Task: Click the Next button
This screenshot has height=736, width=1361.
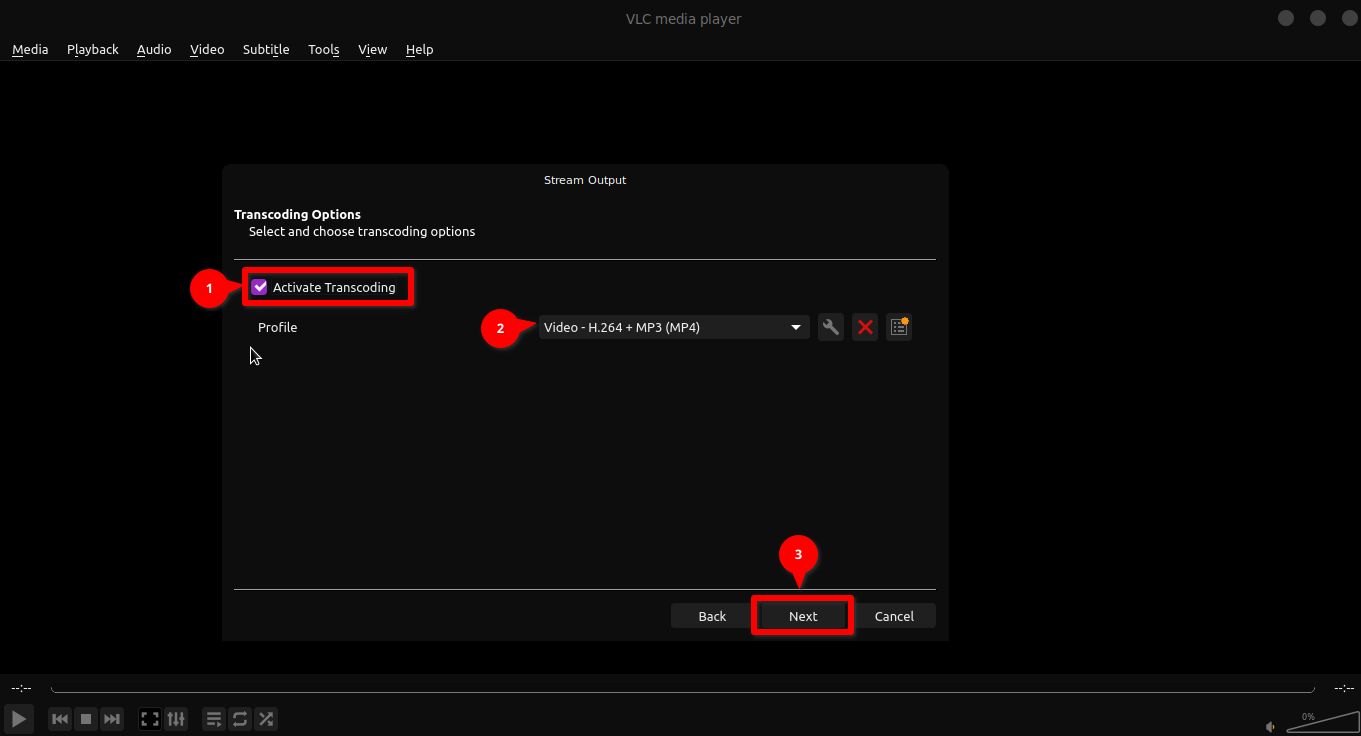Action: tap(803, 616)
